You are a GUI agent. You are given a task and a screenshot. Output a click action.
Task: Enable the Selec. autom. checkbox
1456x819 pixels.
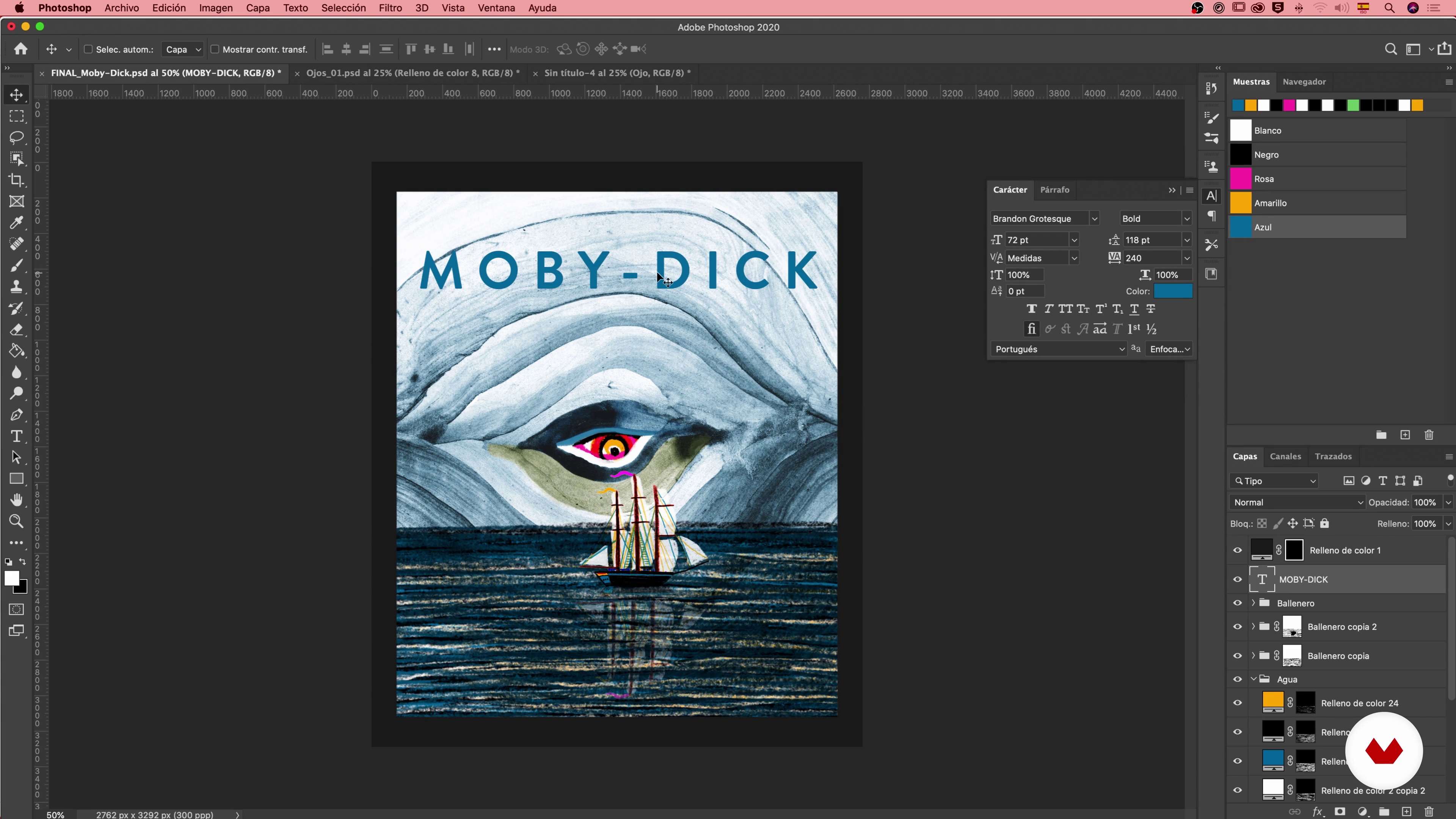88,49
